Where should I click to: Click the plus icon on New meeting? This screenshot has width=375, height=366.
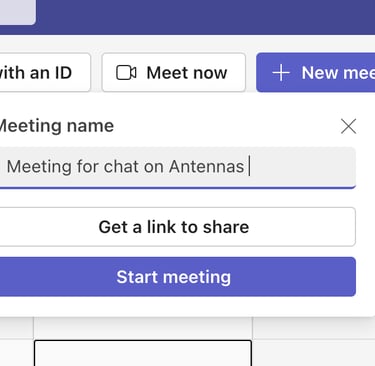(281, 73)
